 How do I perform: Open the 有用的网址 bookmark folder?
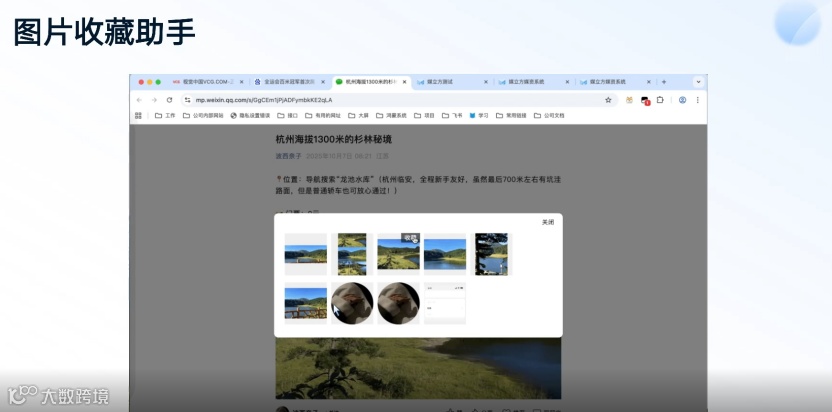coord(323,115)
